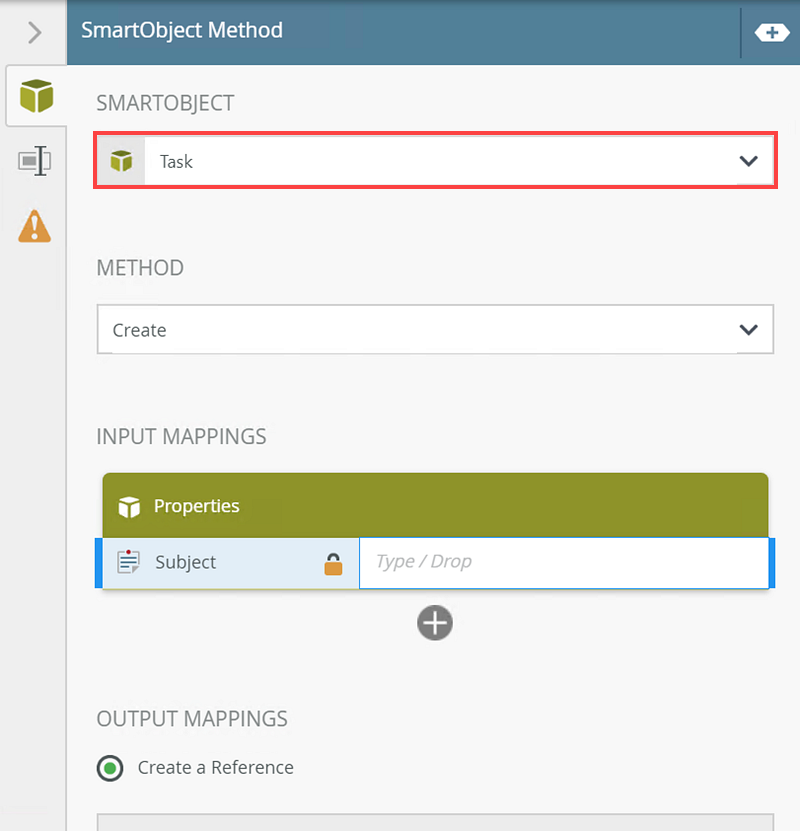Click the cube icon in the Properties header
The height and width of the screenshot is (831, 800).
(129, 507)
